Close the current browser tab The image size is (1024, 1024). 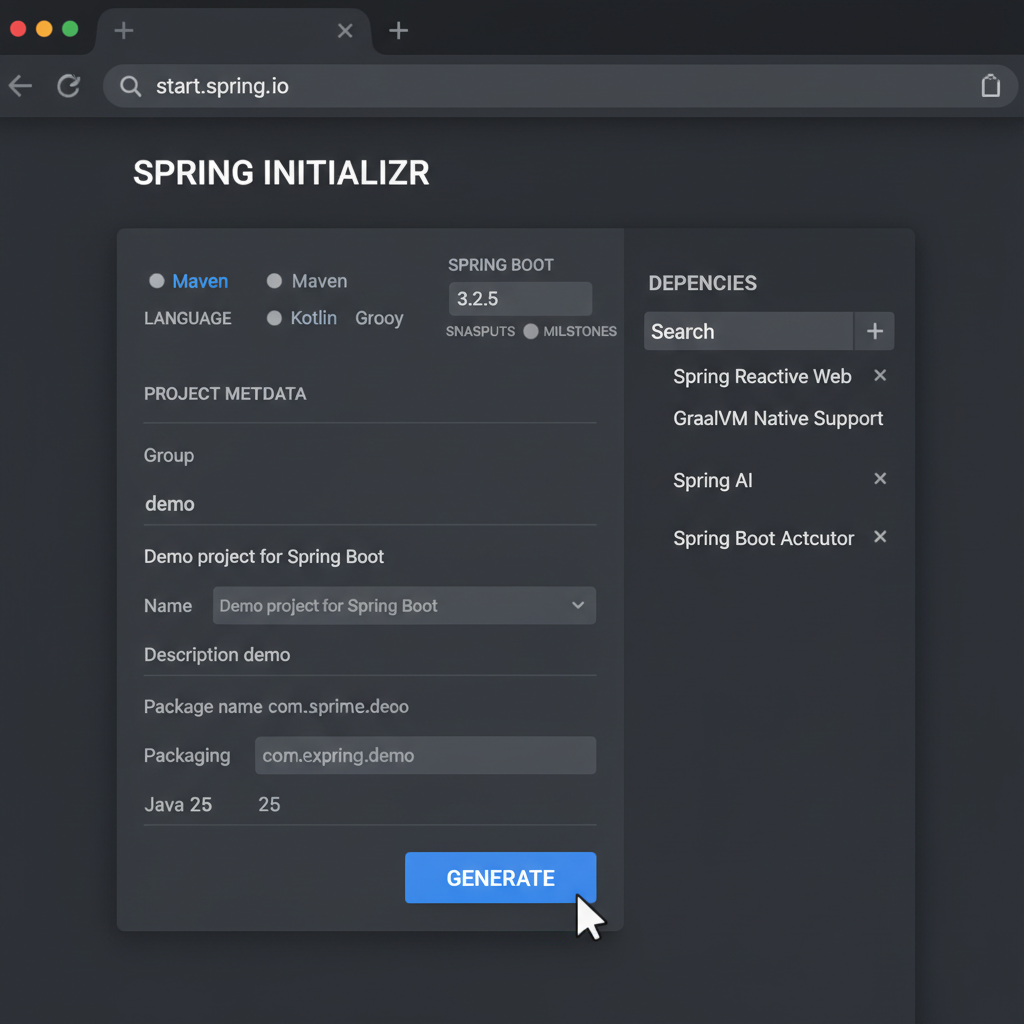click(345, 31)
